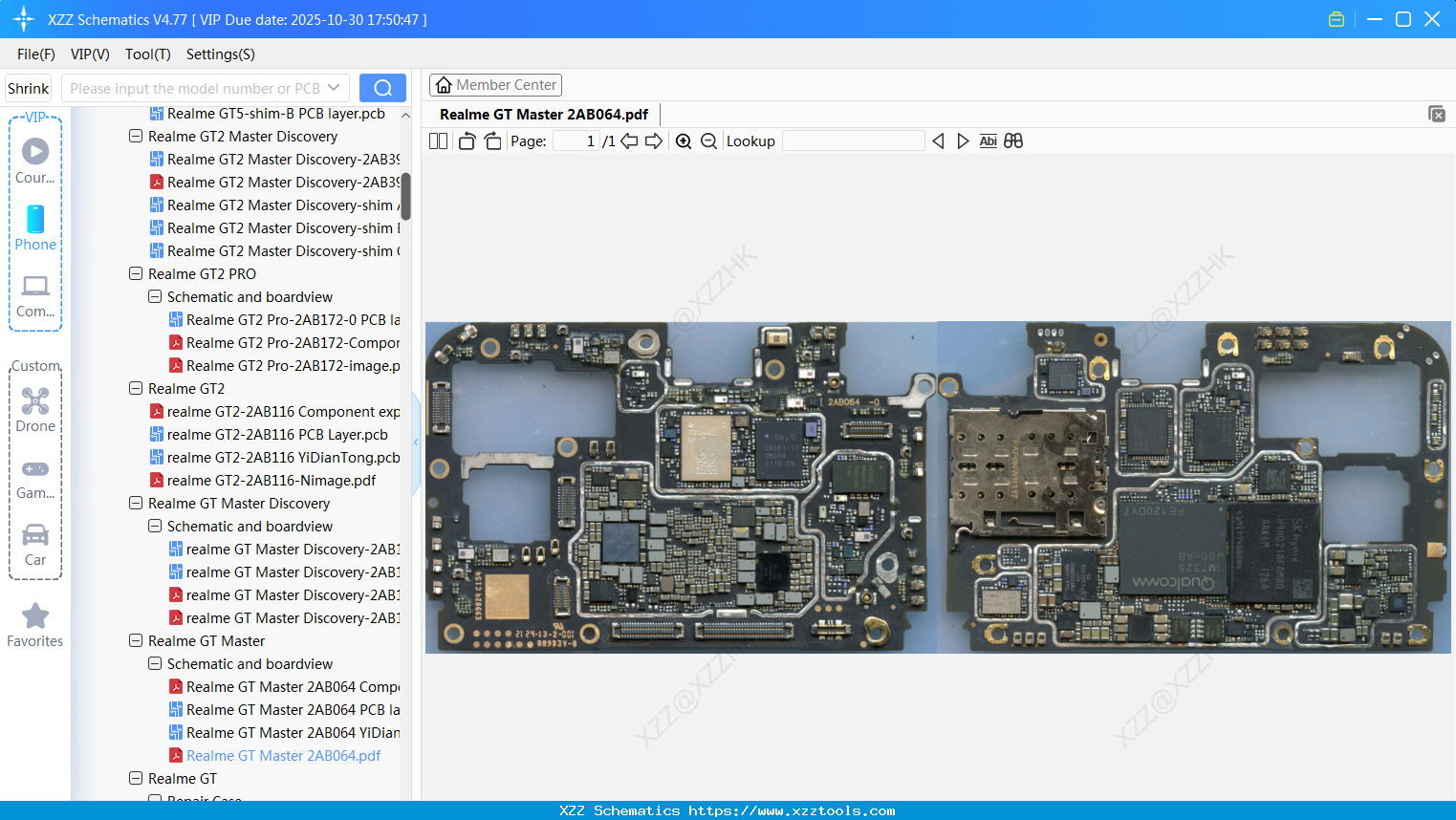This screenshot has height=820, width=1456.
Task: Collapse the Realme GT2 node
Action: point(136,389)
